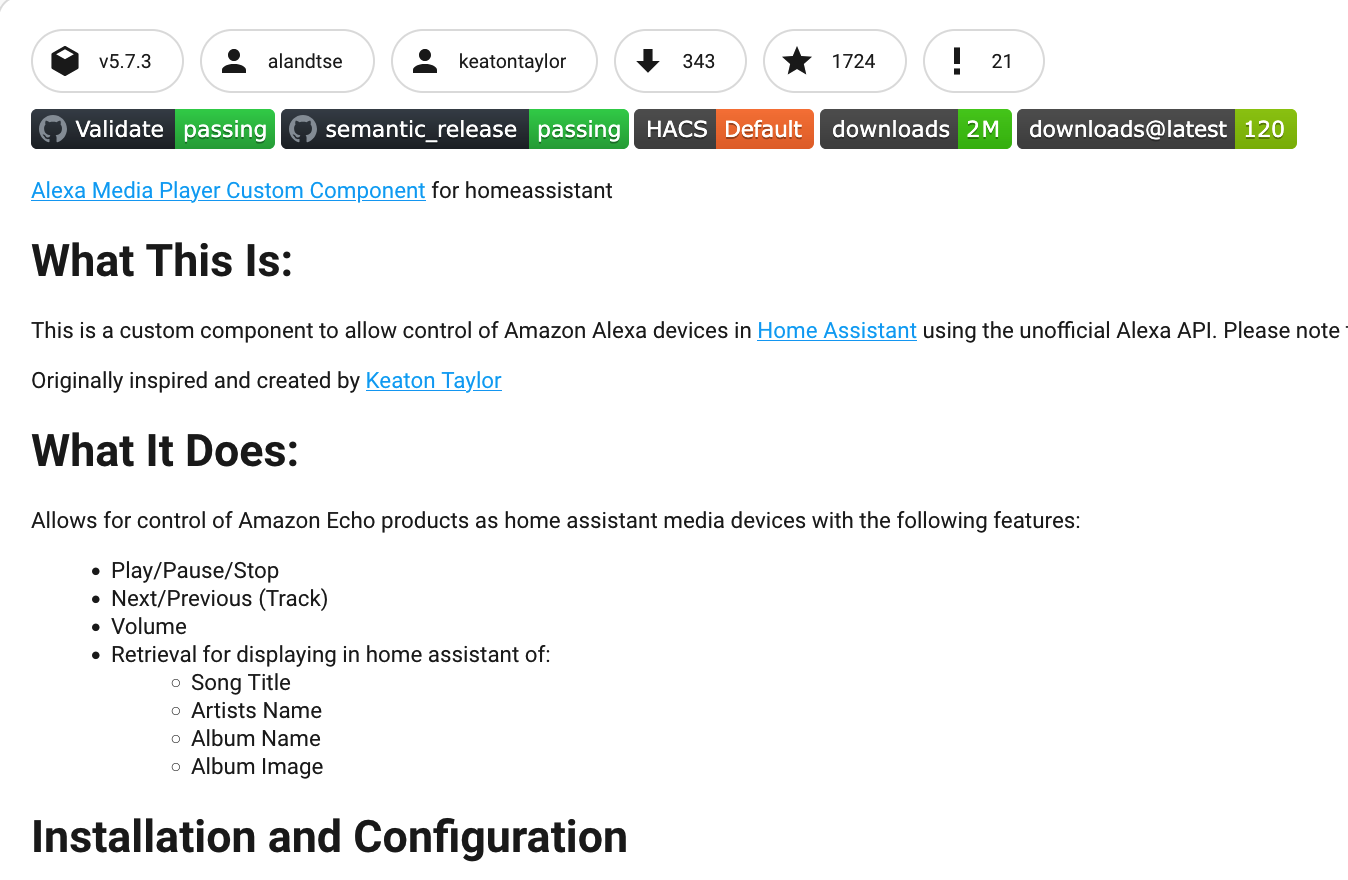The width and height of the screenshot is (1348, 880).
Task: Open Alexa Media Player Custom Component link
Action: pyautogui.click(x=228, y=190)
